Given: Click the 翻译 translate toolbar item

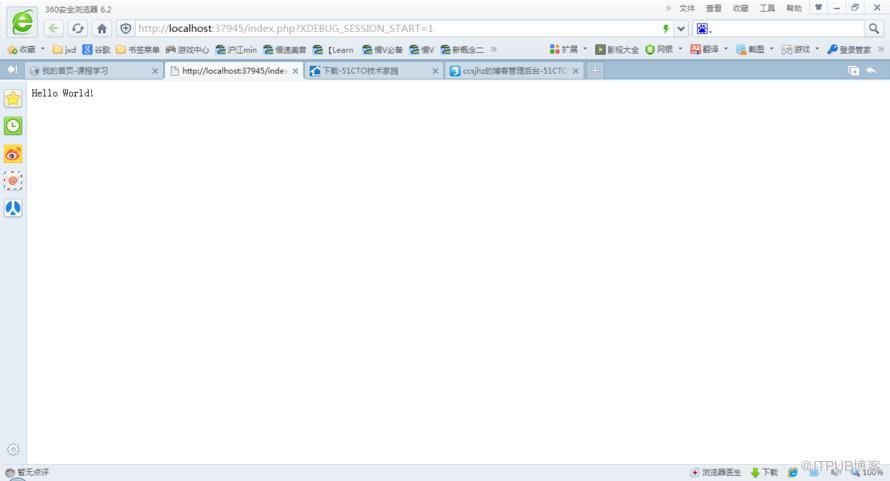Looking at the screenshot, I should coord(704,49).
